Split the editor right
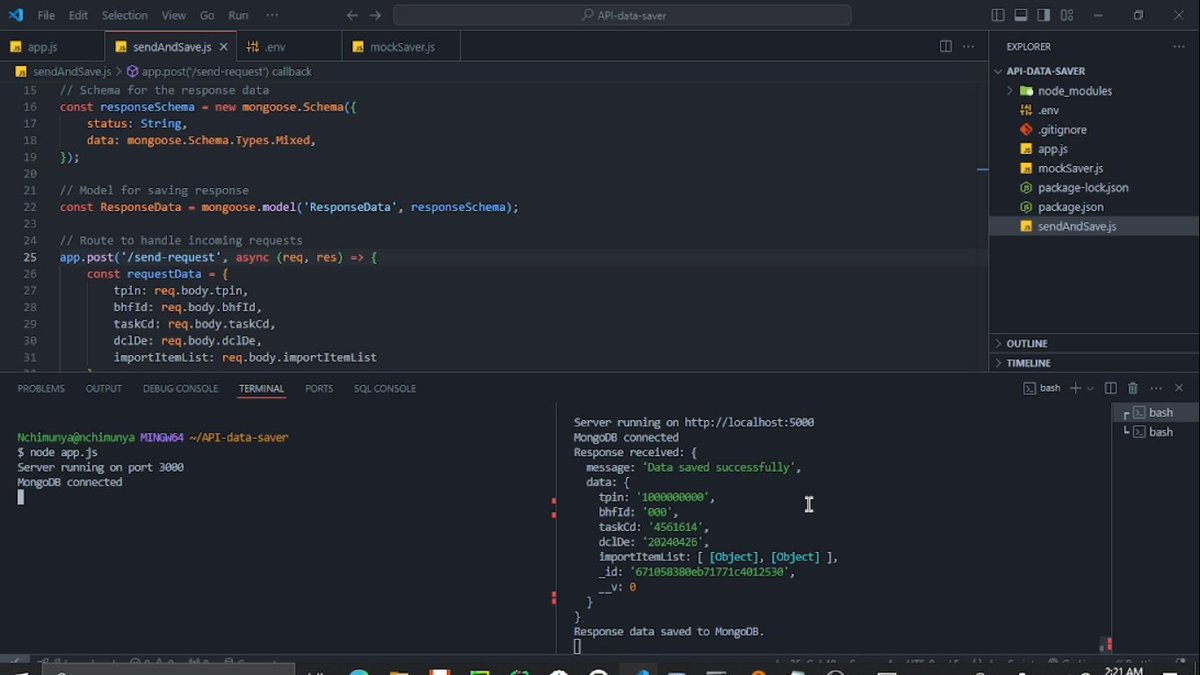1200x675 pixels. [946, 46]
